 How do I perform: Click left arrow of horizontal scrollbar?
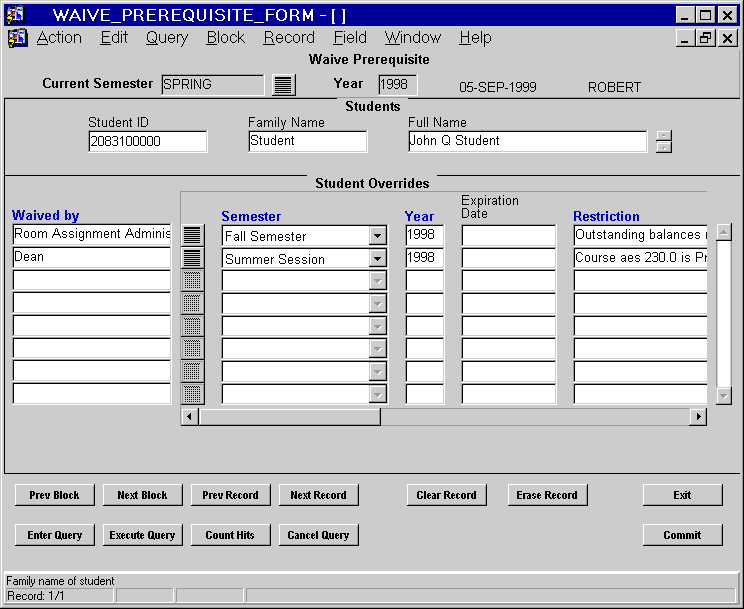(190, 417)
